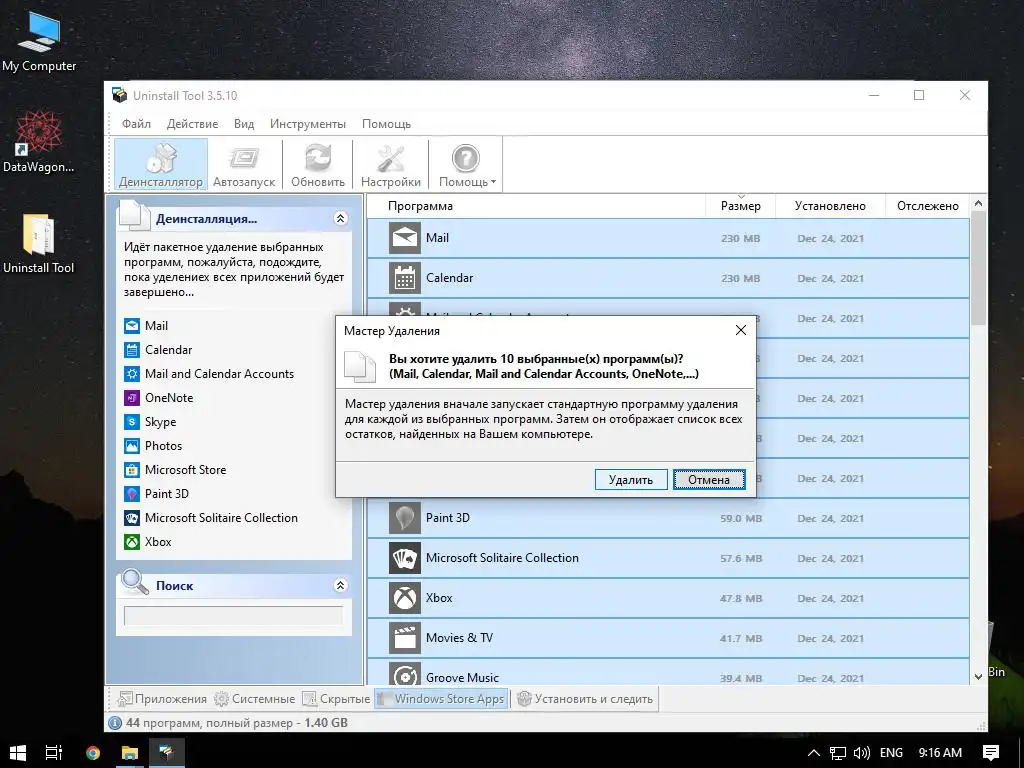Click the Groove Music icon in list
This screenshot has height=768, width=1024.
tap(405, 674)
